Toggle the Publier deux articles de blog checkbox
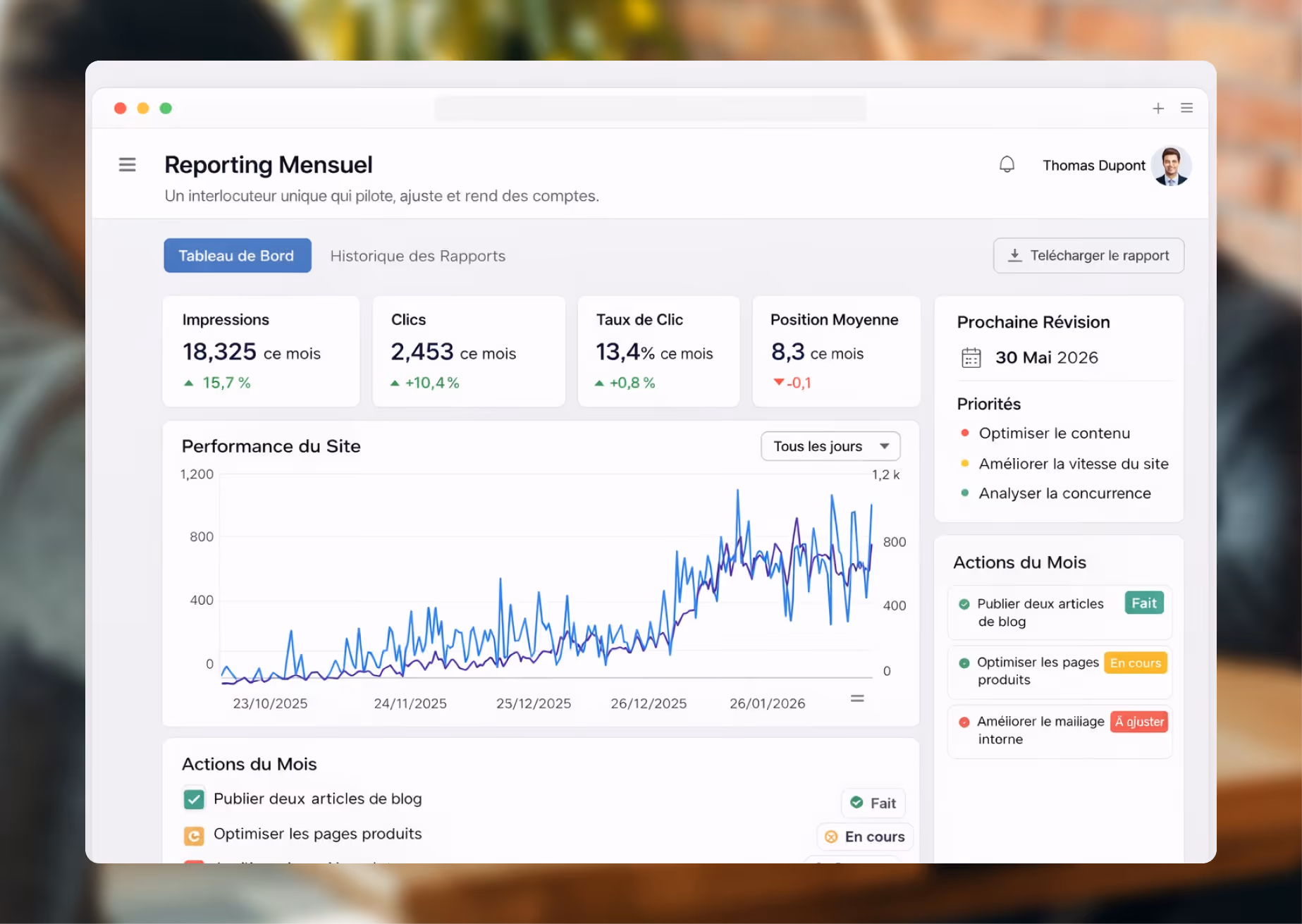This screenshot has width=1302, height=924. 194,799
